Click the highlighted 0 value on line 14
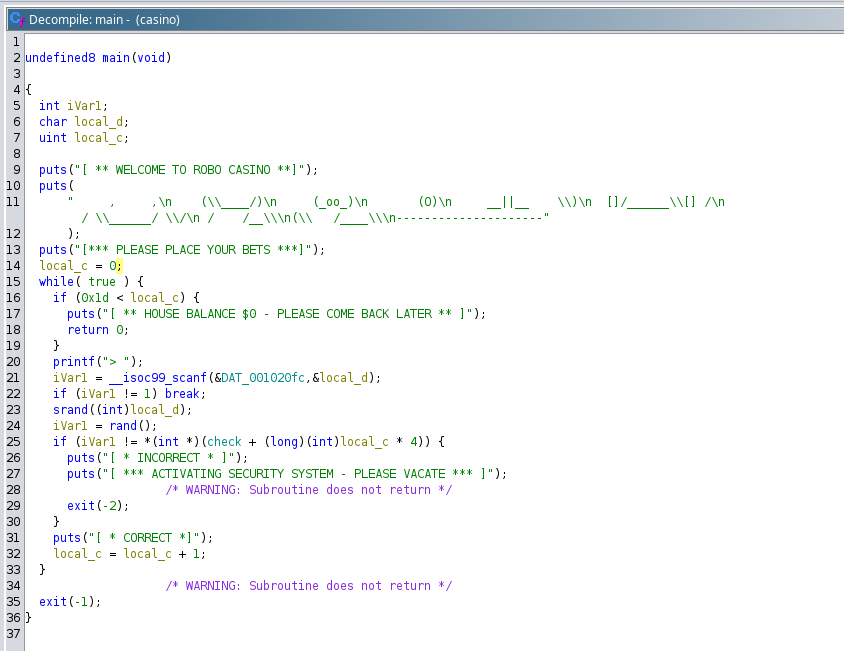The width and height of the screenshot is (844, 651). coord(114,265)
